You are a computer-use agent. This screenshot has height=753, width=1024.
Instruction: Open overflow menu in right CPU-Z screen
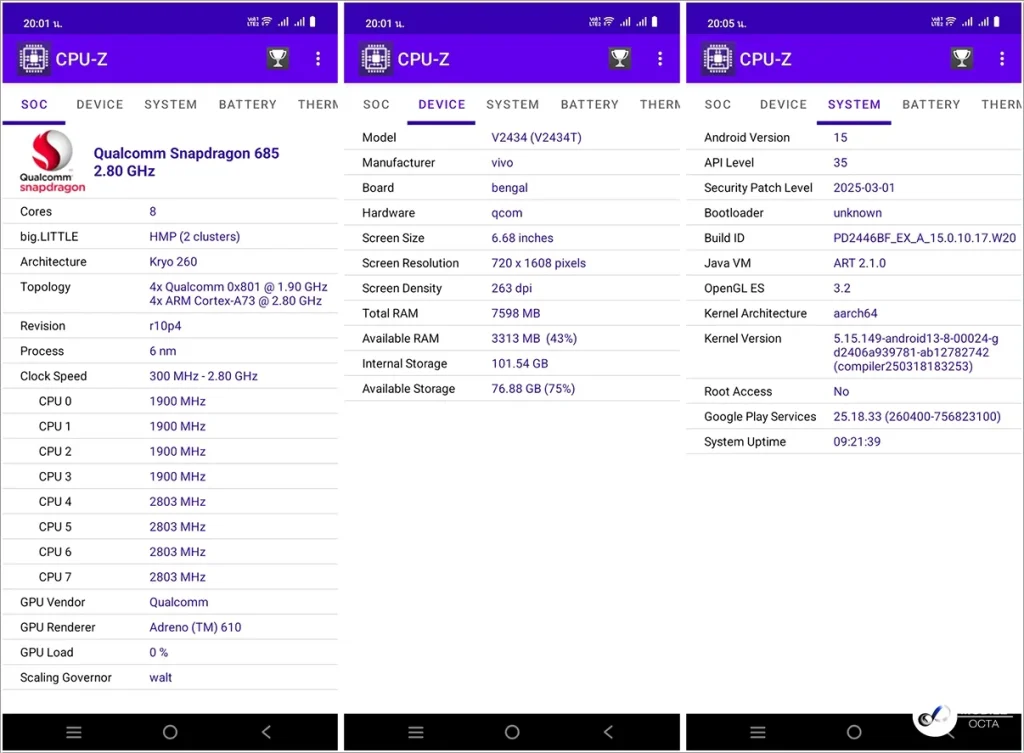tap(1002, 59)
